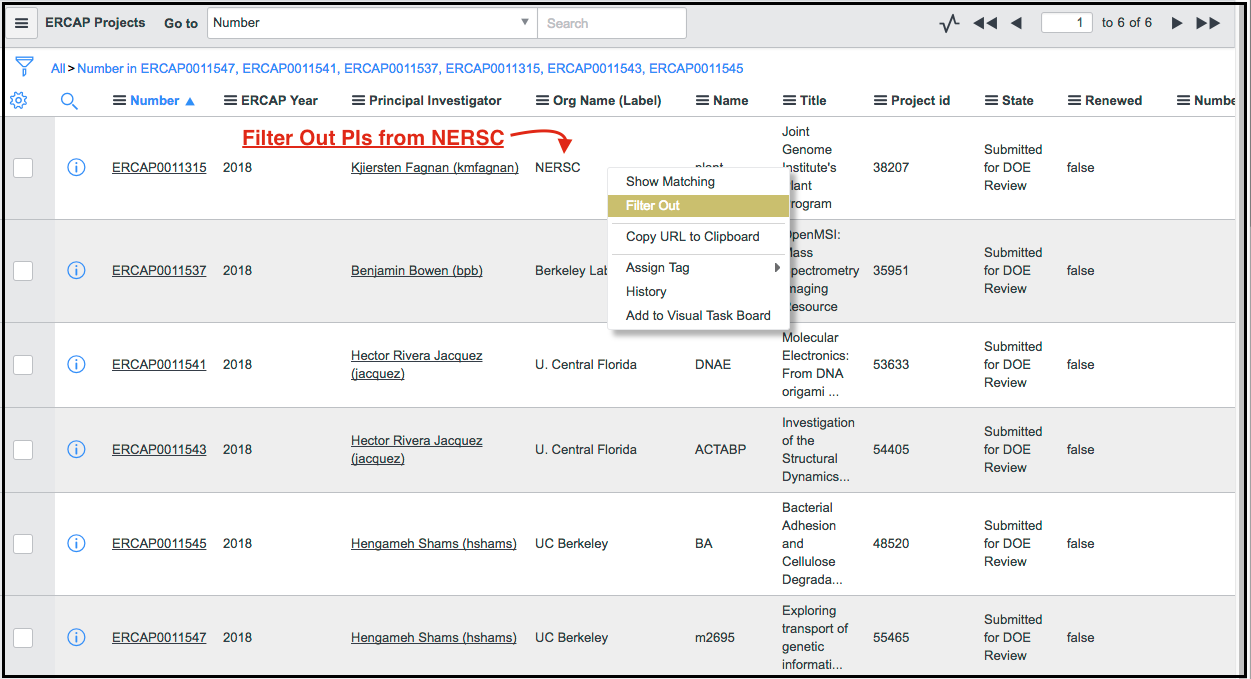Click the Search input field
Screen dimensions: 1251x679
click(611, 23)
